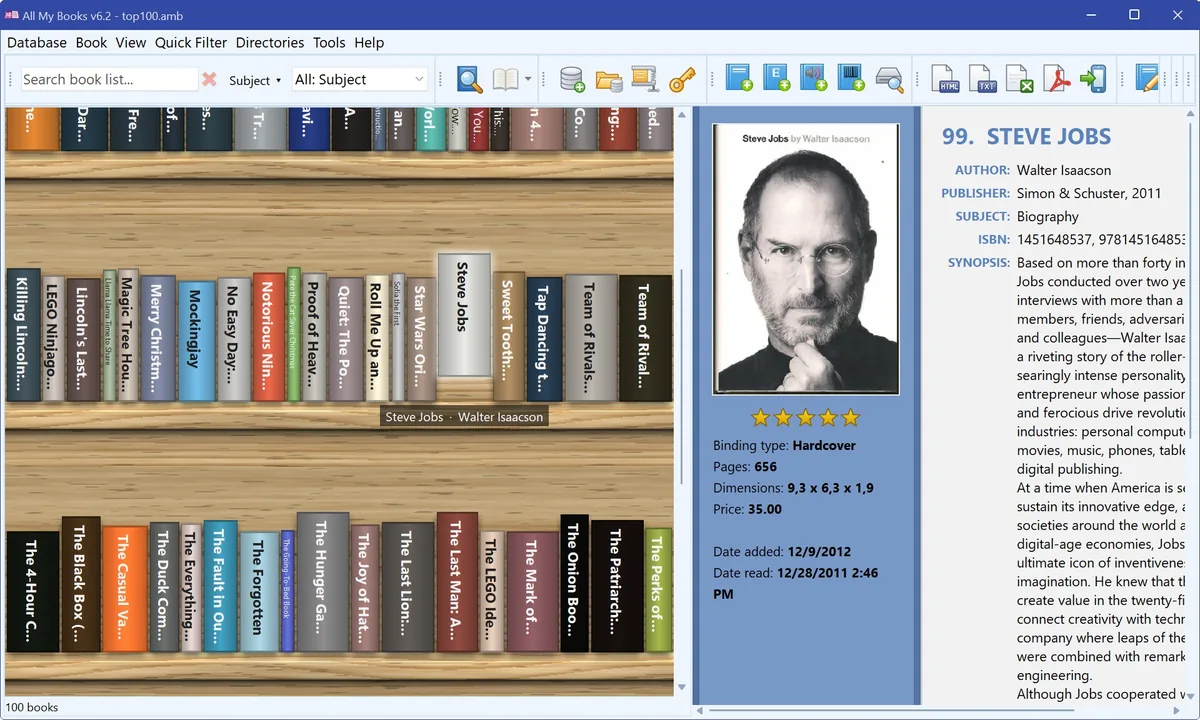Open the Tools menu
The image size is (1200, 720).
(329, 42)
